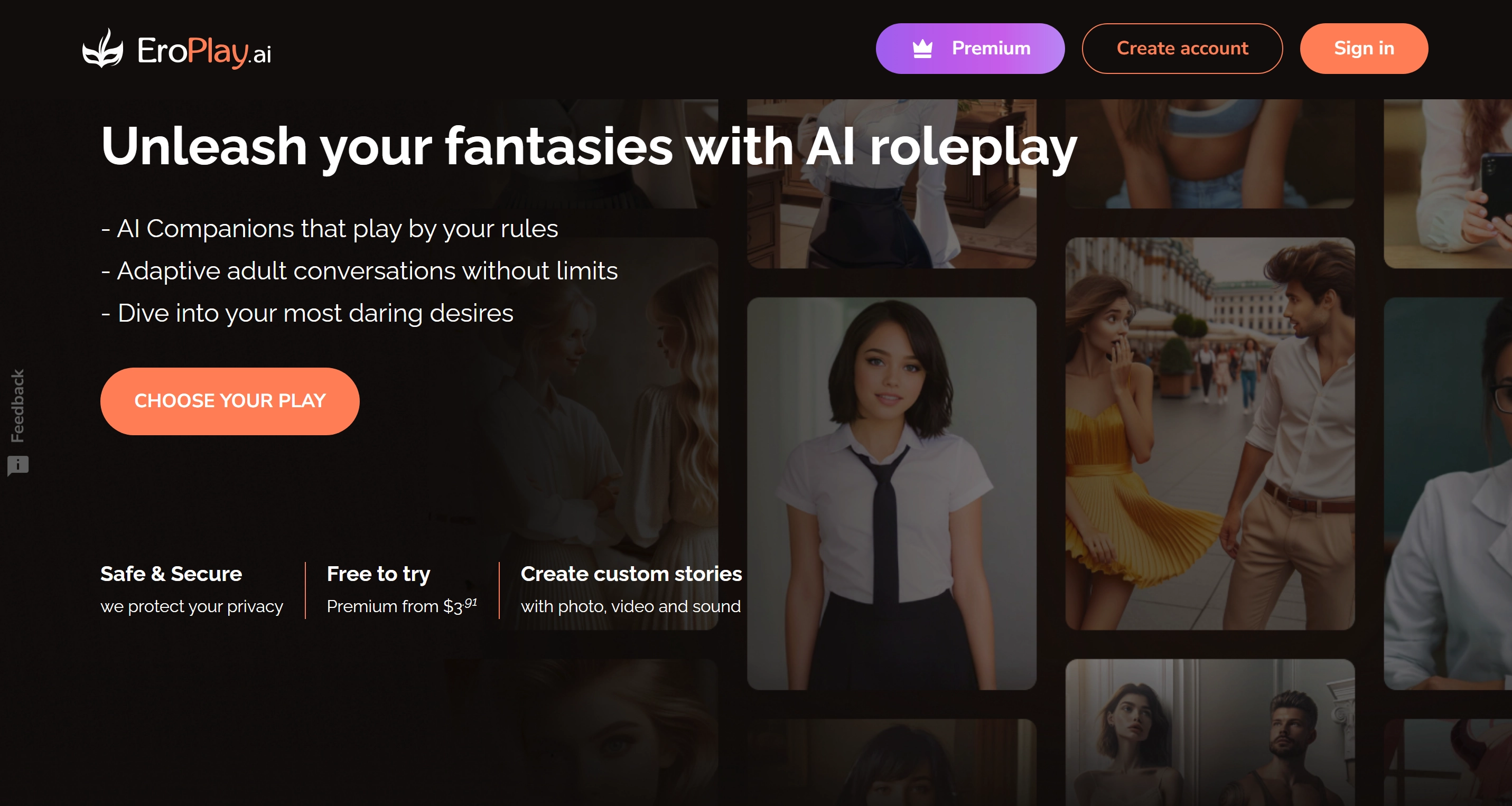Click the Safe & Secure heading
This screenshot has height=806, width=1512.
(x=171, y=574)
